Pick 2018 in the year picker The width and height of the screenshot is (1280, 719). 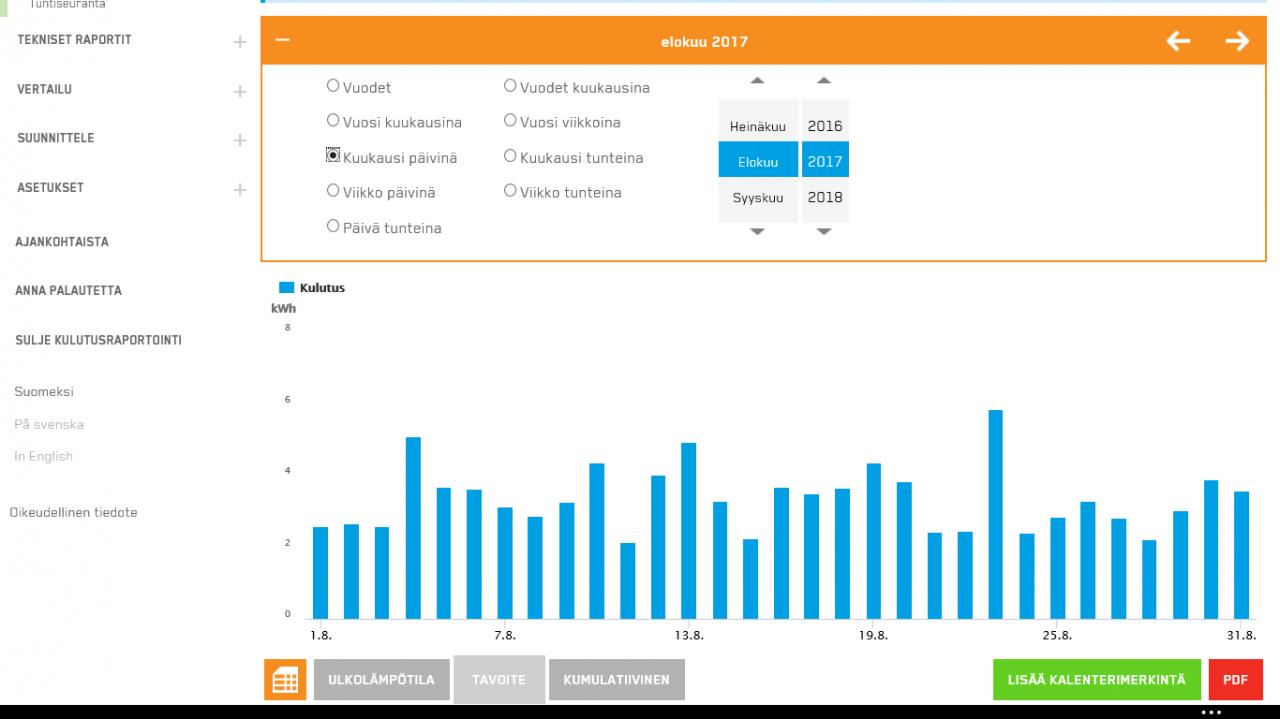[825, 198]
